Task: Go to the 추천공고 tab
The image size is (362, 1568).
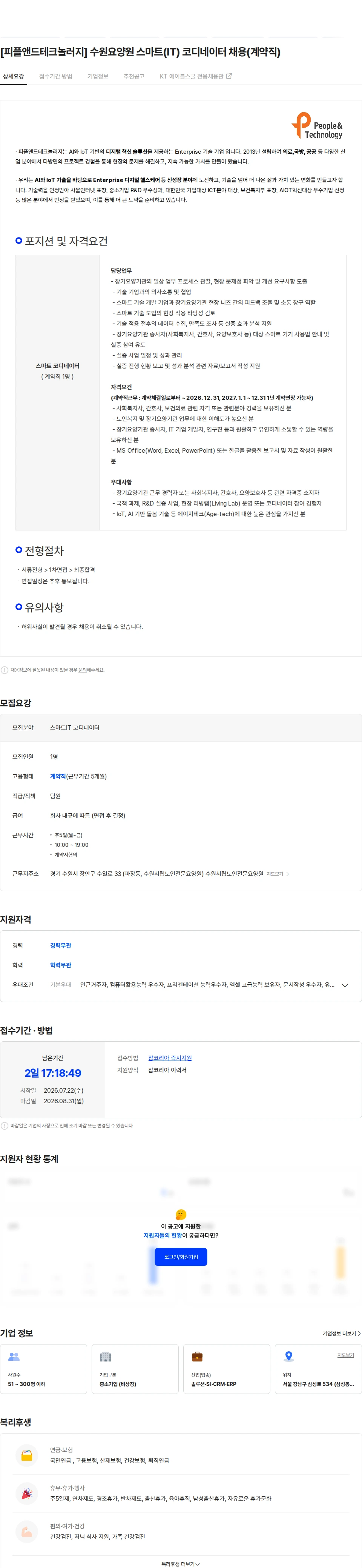Action: pyautogui.click(x=134, y=77)
